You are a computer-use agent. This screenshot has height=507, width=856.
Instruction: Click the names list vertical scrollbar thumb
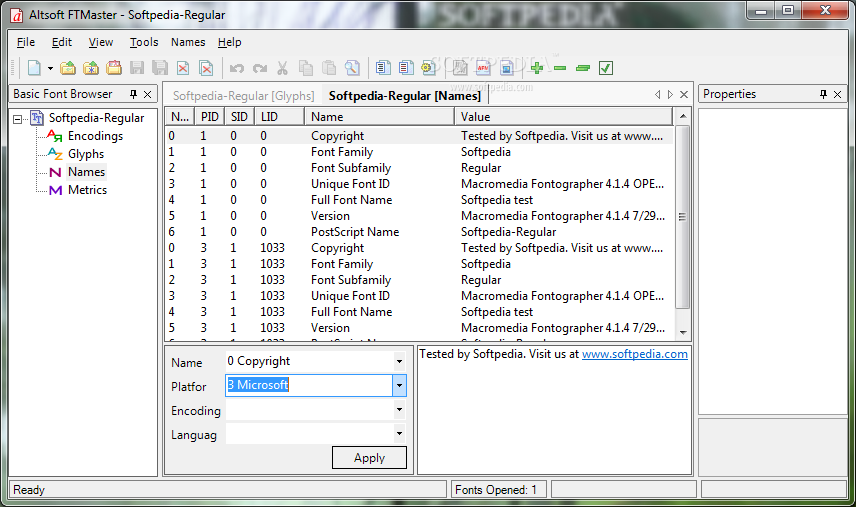(x=682, y=217)
